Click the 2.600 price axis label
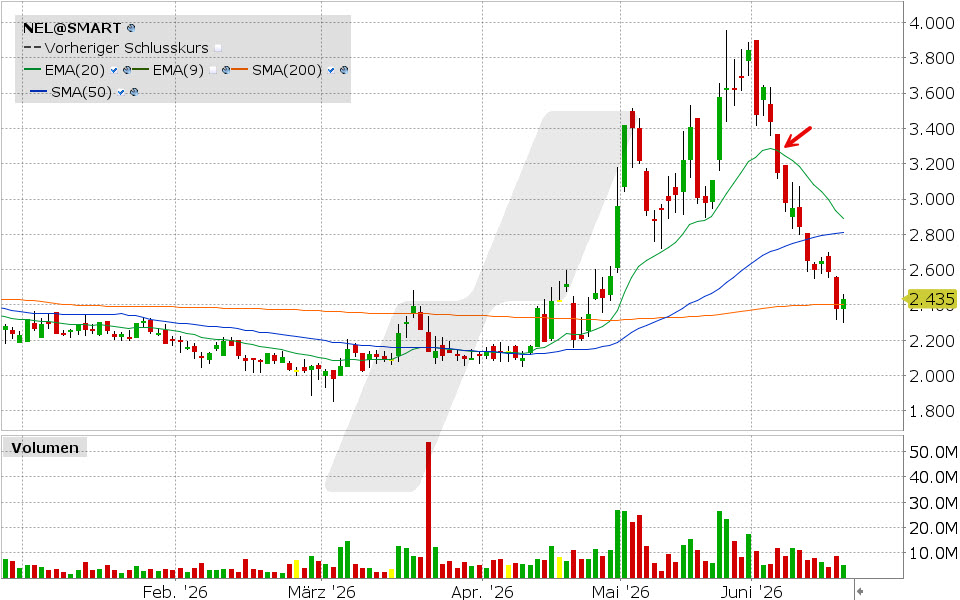This screenshot has height=600, width=960. (x=932, y=270)
